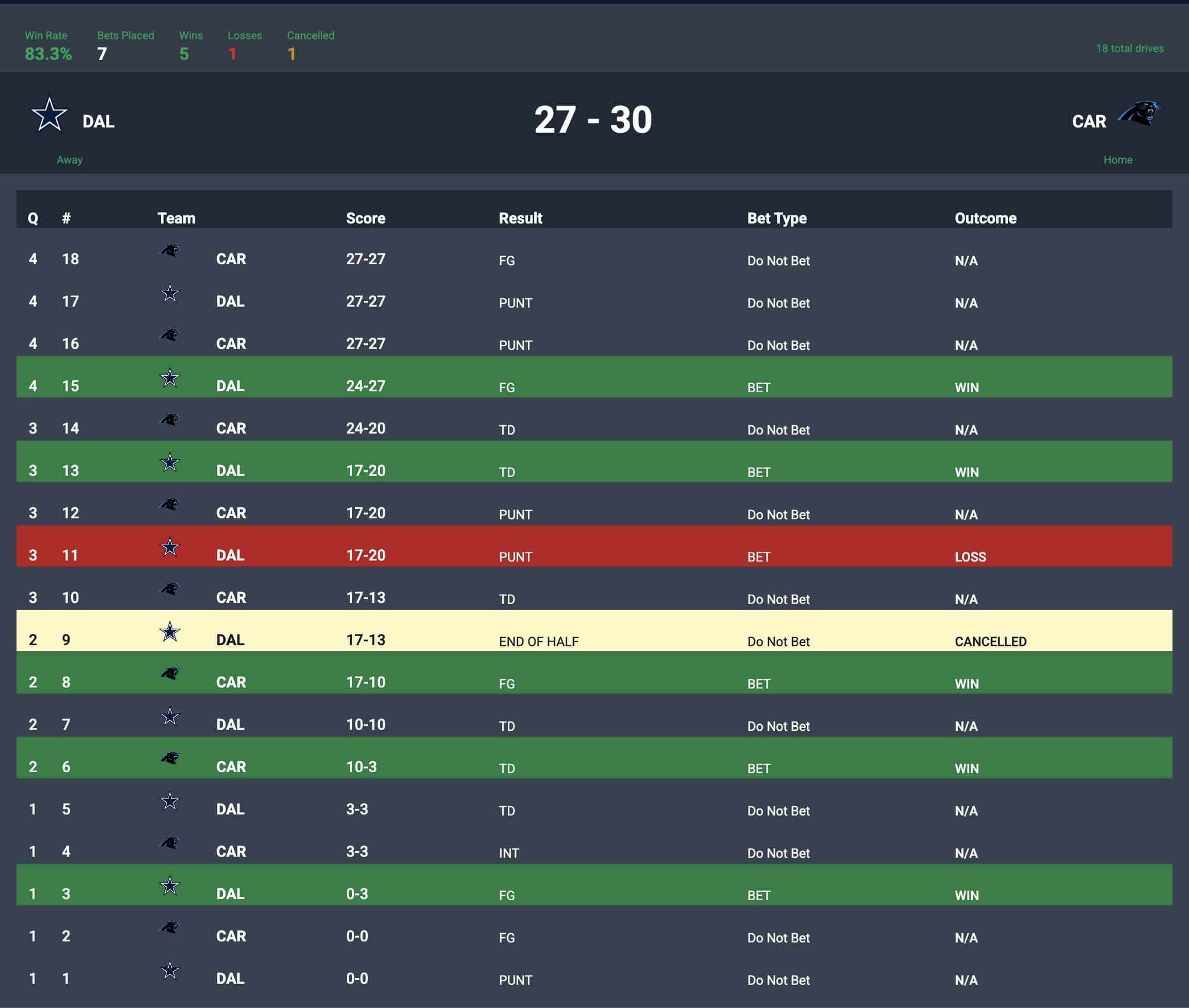The width and height of the screenshot is (1189, 1008).
Task: Click the Cowboys star in drive 15 row
Action: point(170,378)
